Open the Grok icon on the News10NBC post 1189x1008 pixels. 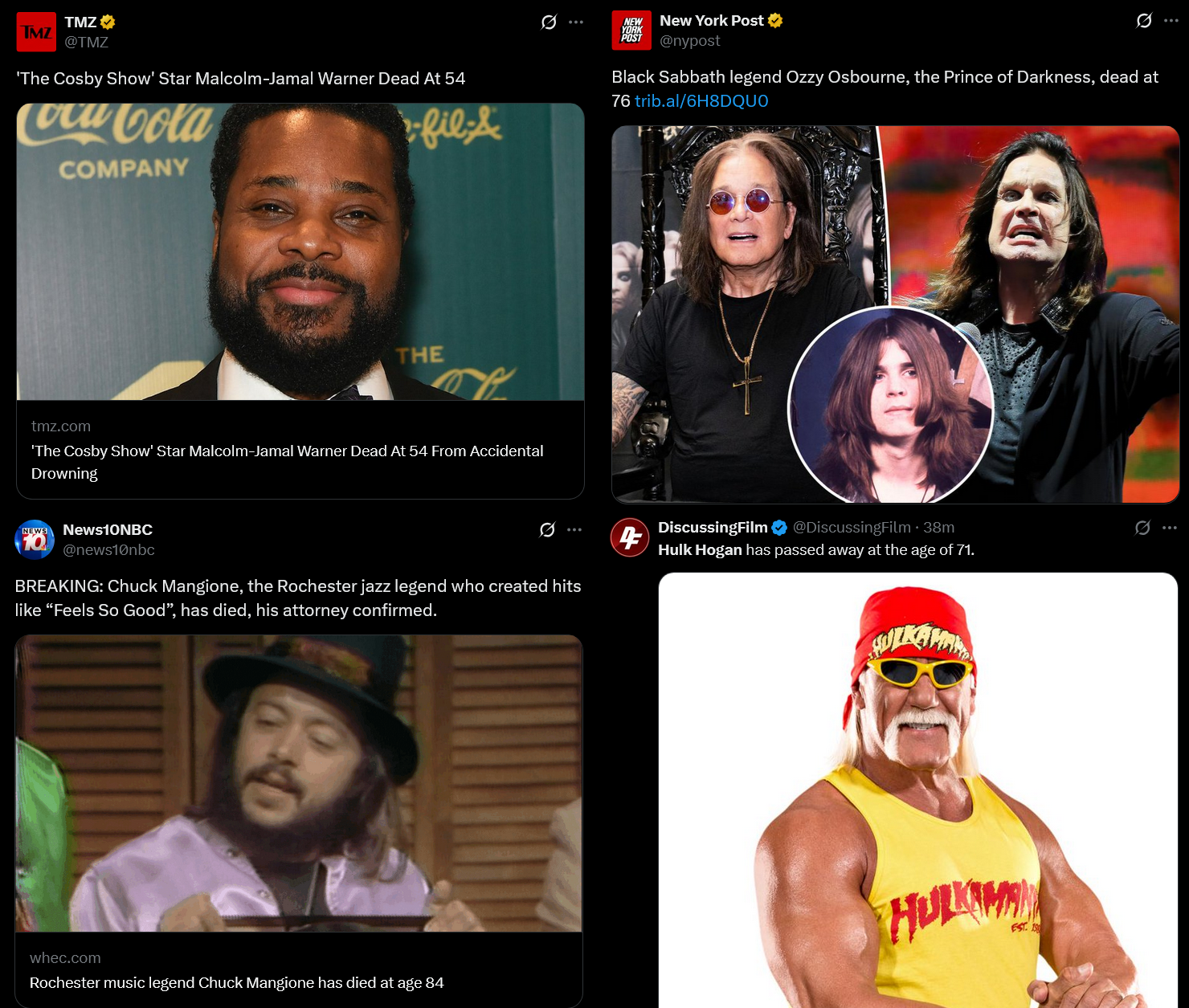click(547, 530)
